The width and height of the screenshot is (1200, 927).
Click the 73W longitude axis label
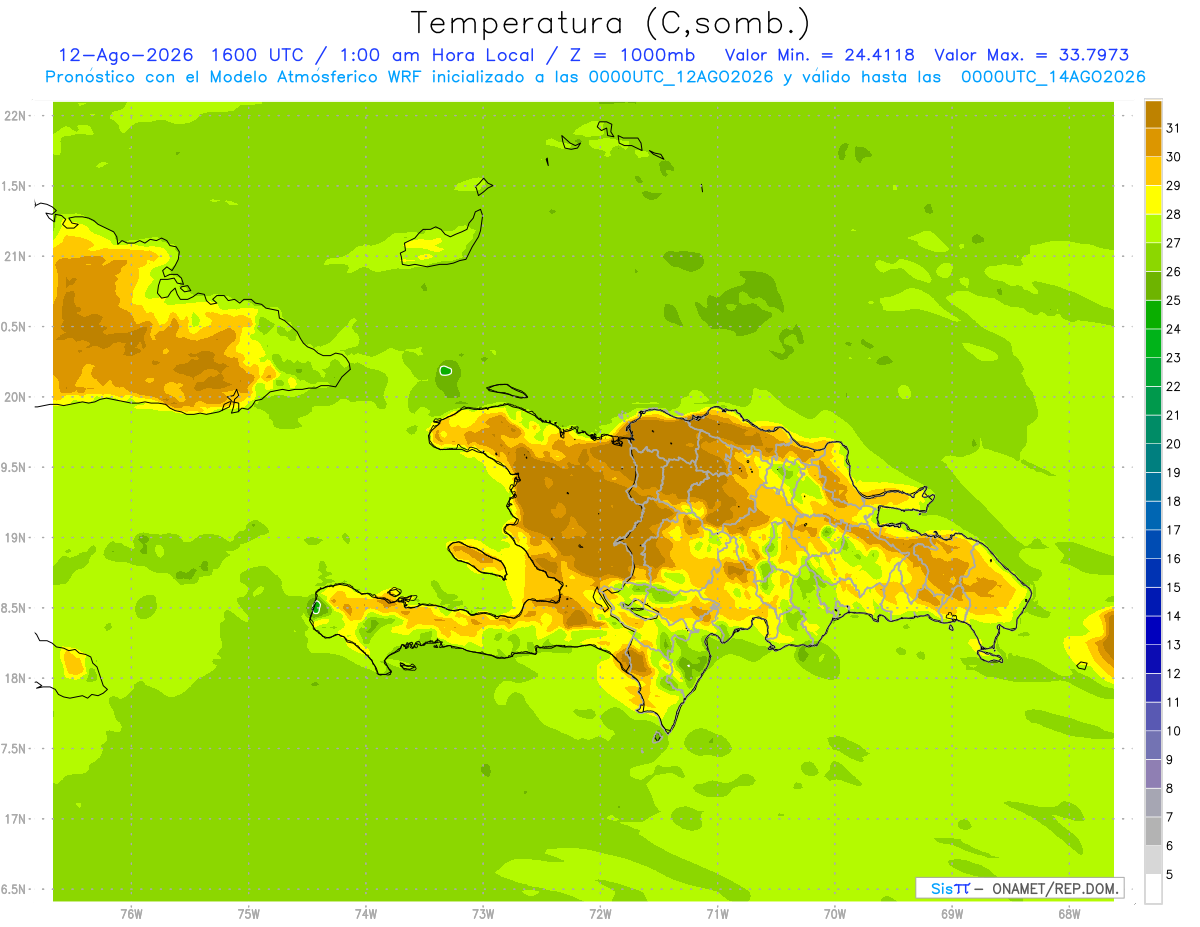pyautogui.click(x=483, y=914)
